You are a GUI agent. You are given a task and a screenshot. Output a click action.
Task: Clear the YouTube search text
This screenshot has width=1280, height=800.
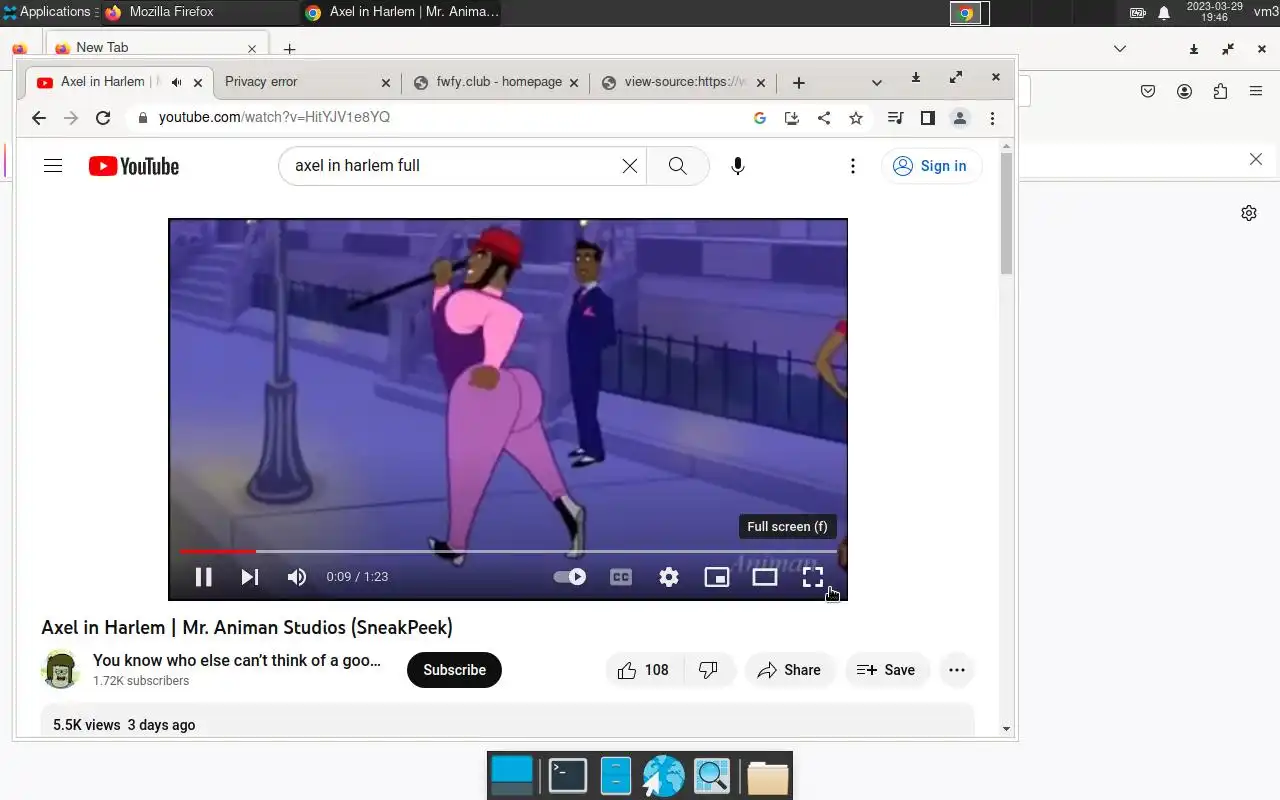pos(630,166)
